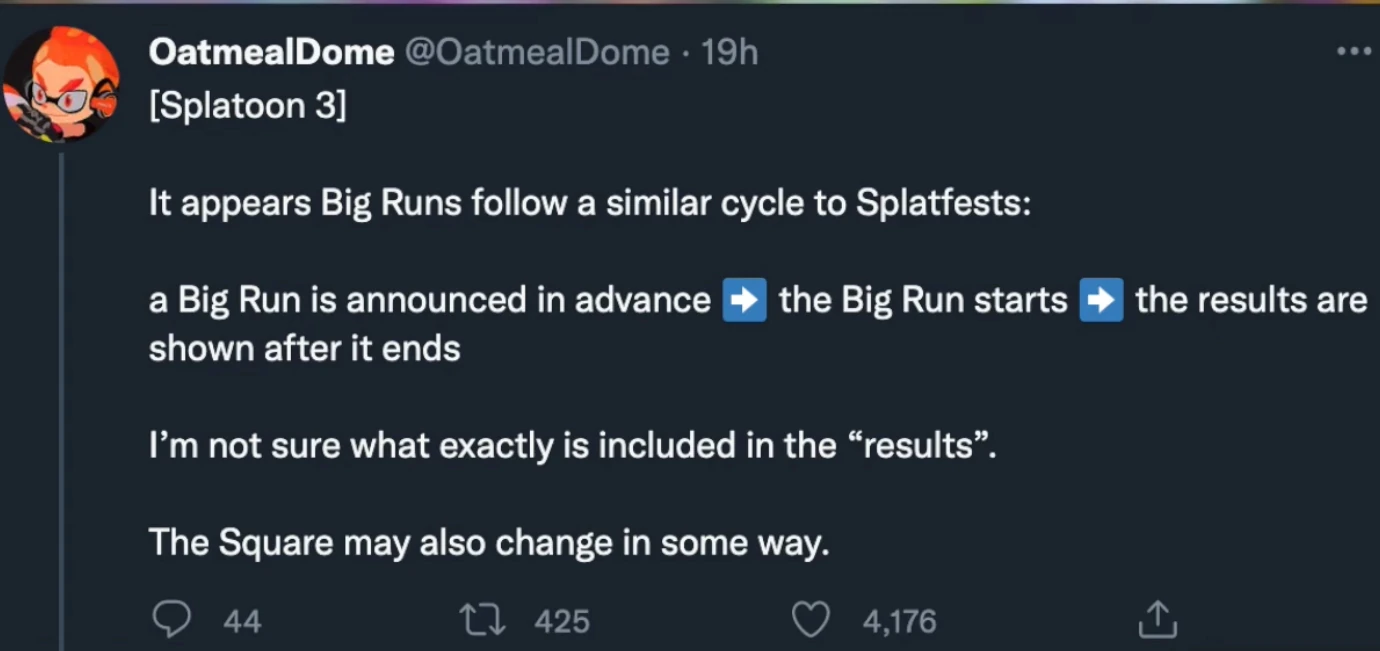The width and height of the screenshot is (1380, 651).
Task: Click the reply speech bubble icon
Action: tap(171, 621)
